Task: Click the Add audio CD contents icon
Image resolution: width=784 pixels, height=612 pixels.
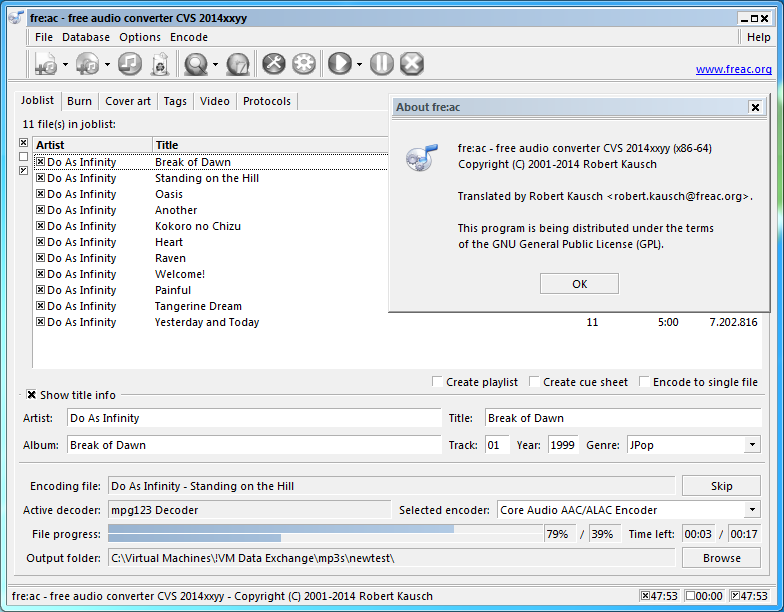Action: pos(88,64)
